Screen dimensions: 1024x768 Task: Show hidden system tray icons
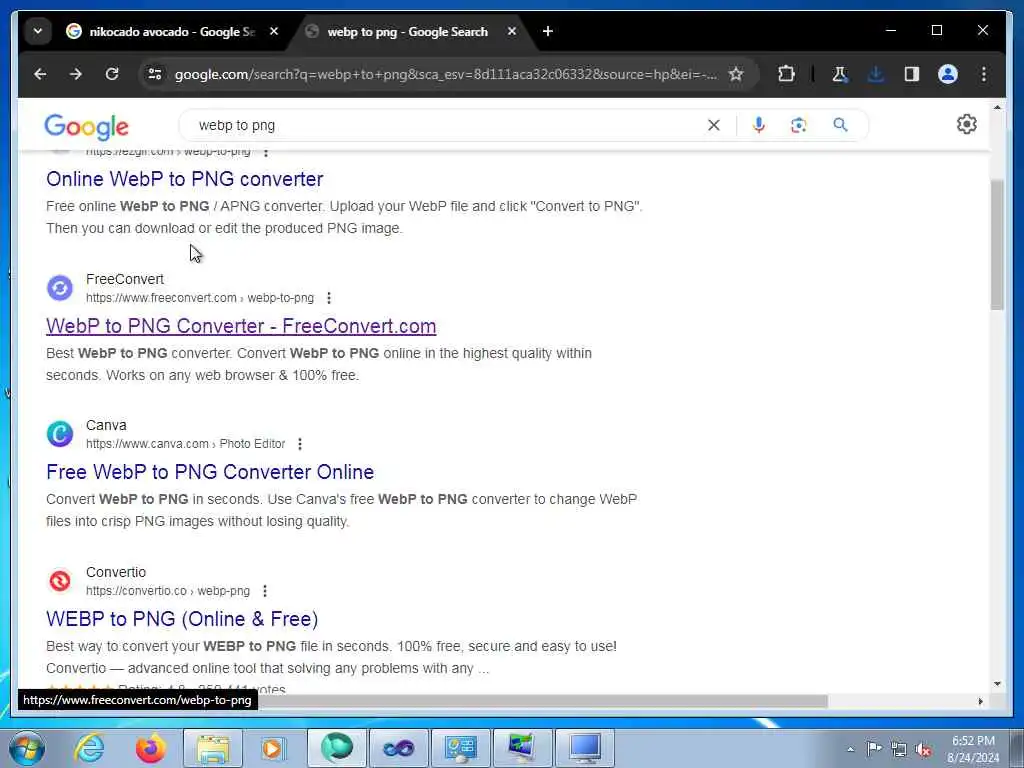850,749
